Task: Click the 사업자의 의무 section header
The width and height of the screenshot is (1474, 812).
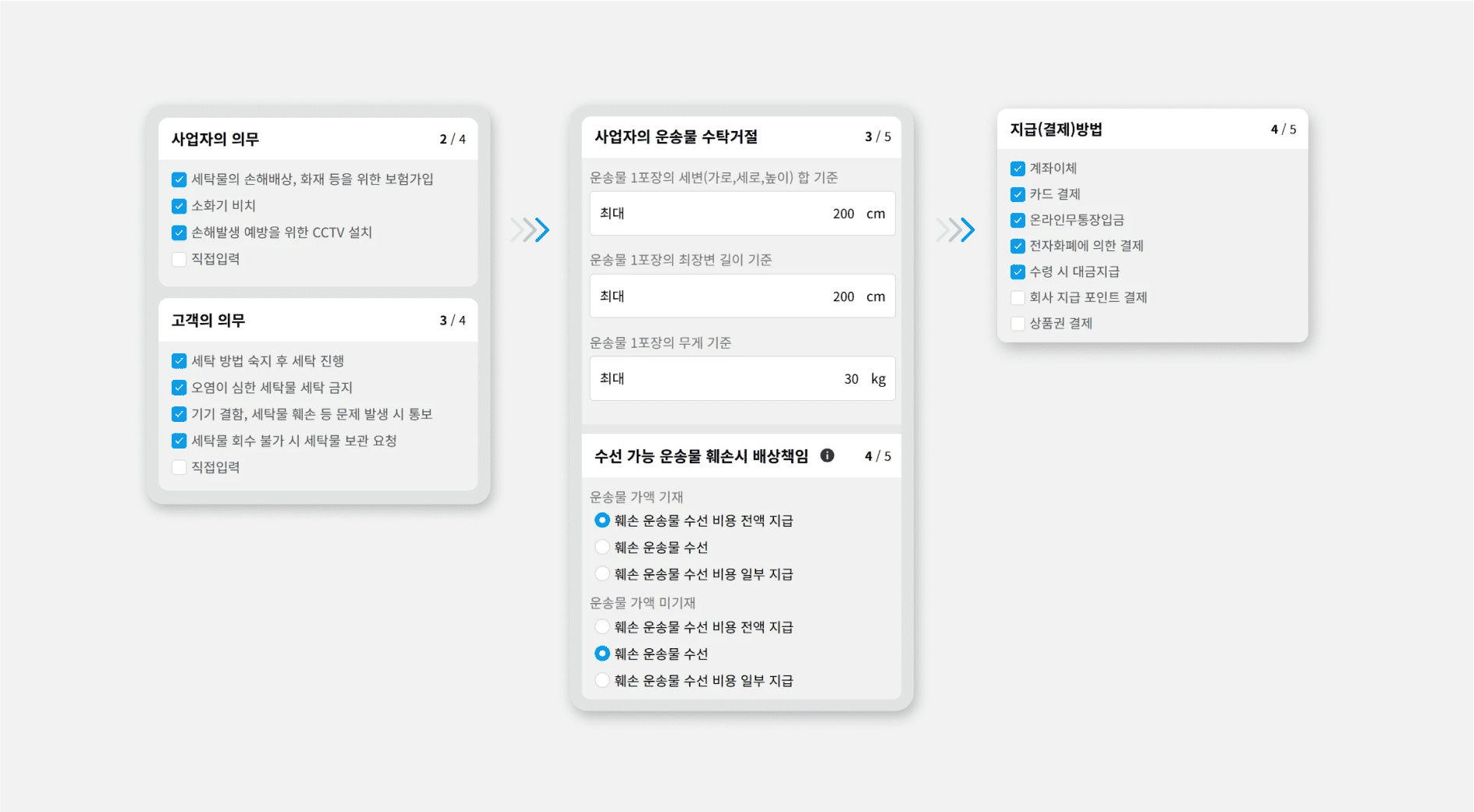Action: 318,139
